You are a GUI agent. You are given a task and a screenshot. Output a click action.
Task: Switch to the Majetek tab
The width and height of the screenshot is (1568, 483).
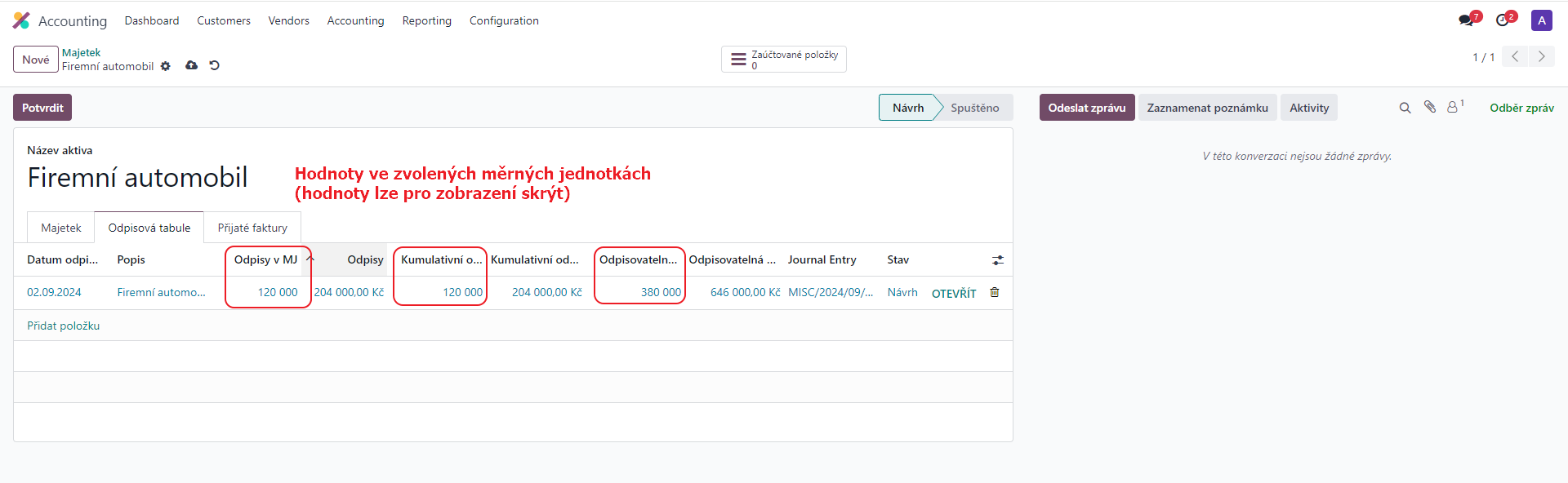click(61, 228)
